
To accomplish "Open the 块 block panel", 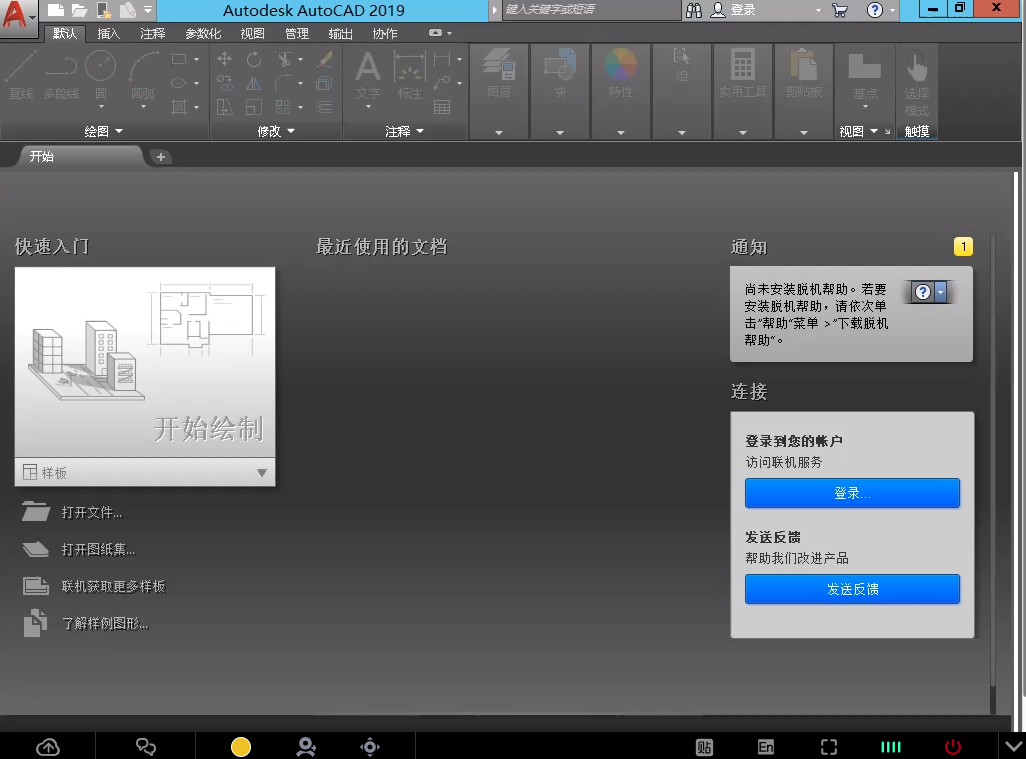I will pos(560,74).
